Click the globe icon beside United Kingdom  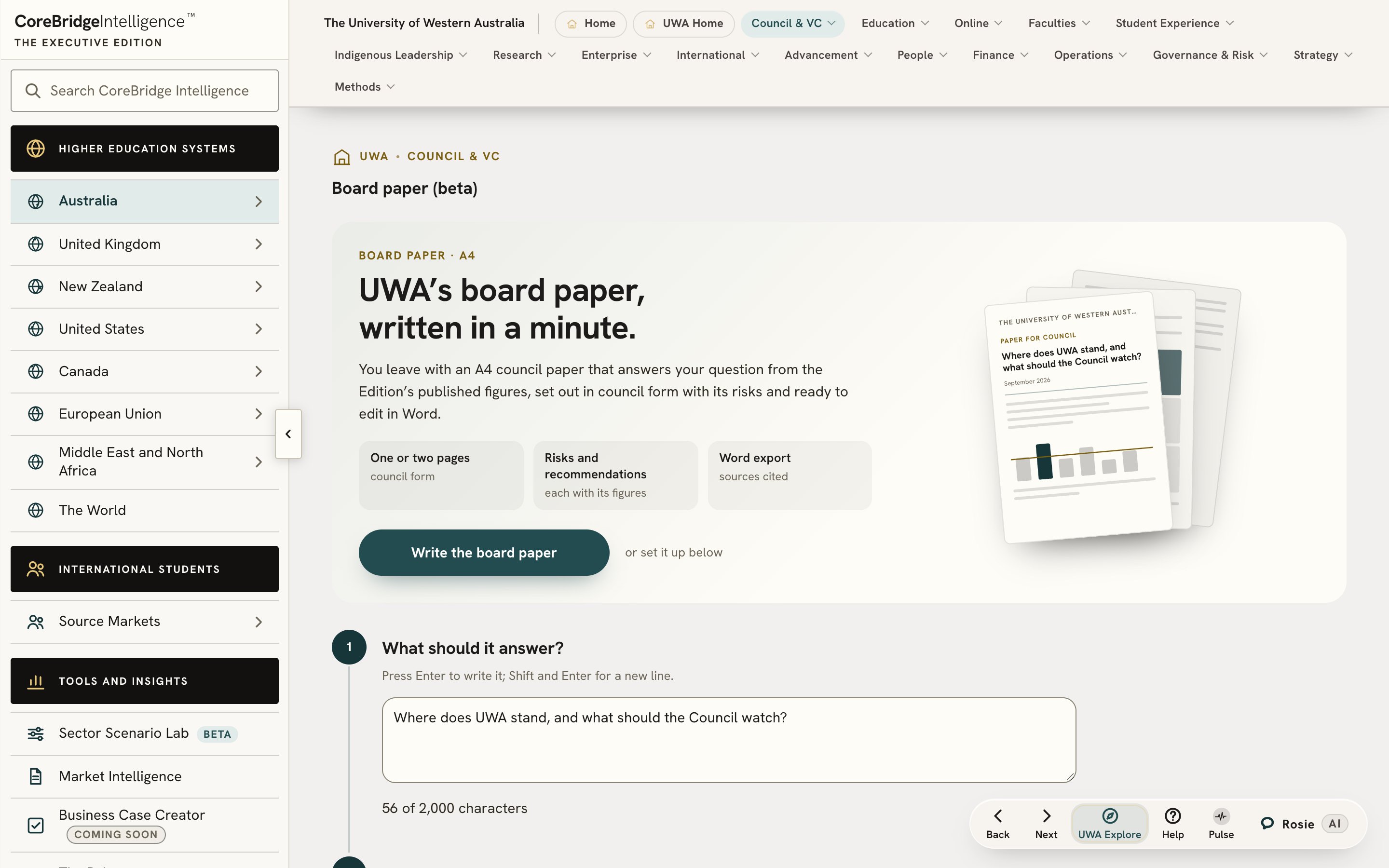(36, 244)
